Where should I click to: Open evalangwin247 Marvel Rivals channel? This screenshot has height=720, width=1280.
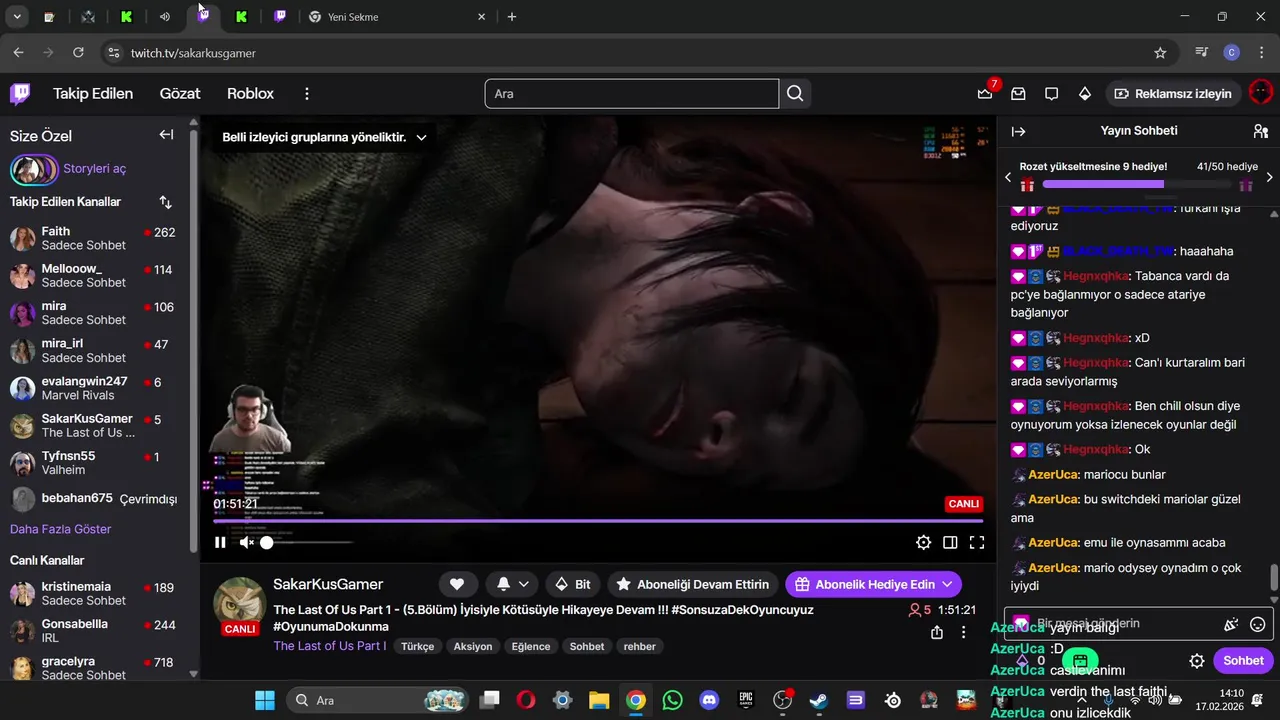(x=95, y=388)
